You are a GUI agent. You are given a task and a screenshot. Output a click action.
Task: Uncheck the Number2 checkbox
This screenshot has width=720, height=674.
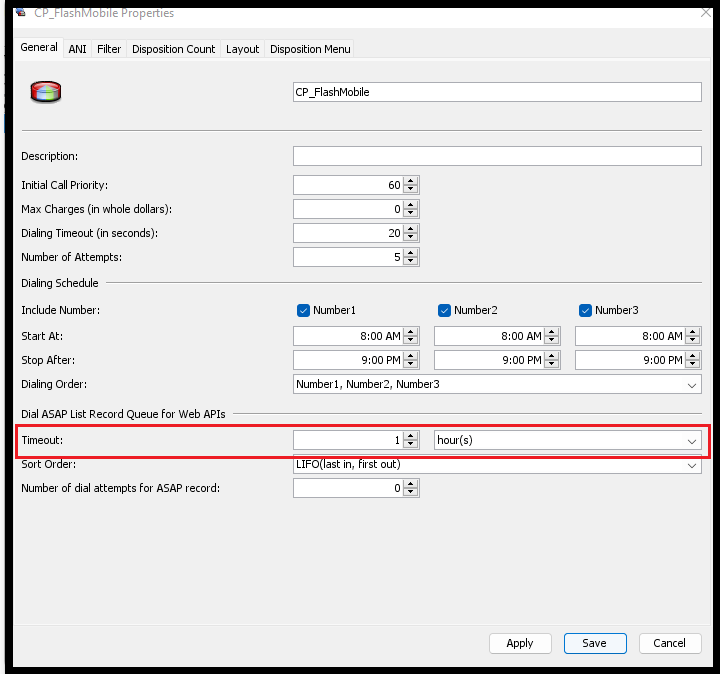coord(444,310)
